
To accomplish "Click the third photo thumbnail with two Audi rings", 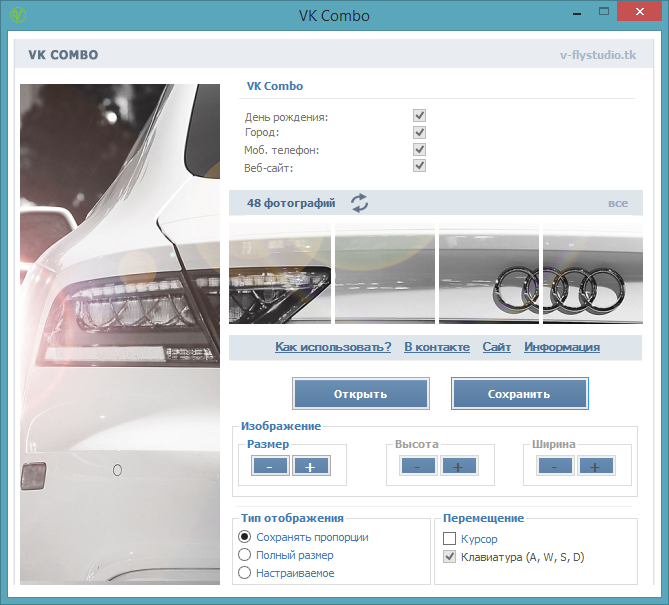I will tap(489, 273).
